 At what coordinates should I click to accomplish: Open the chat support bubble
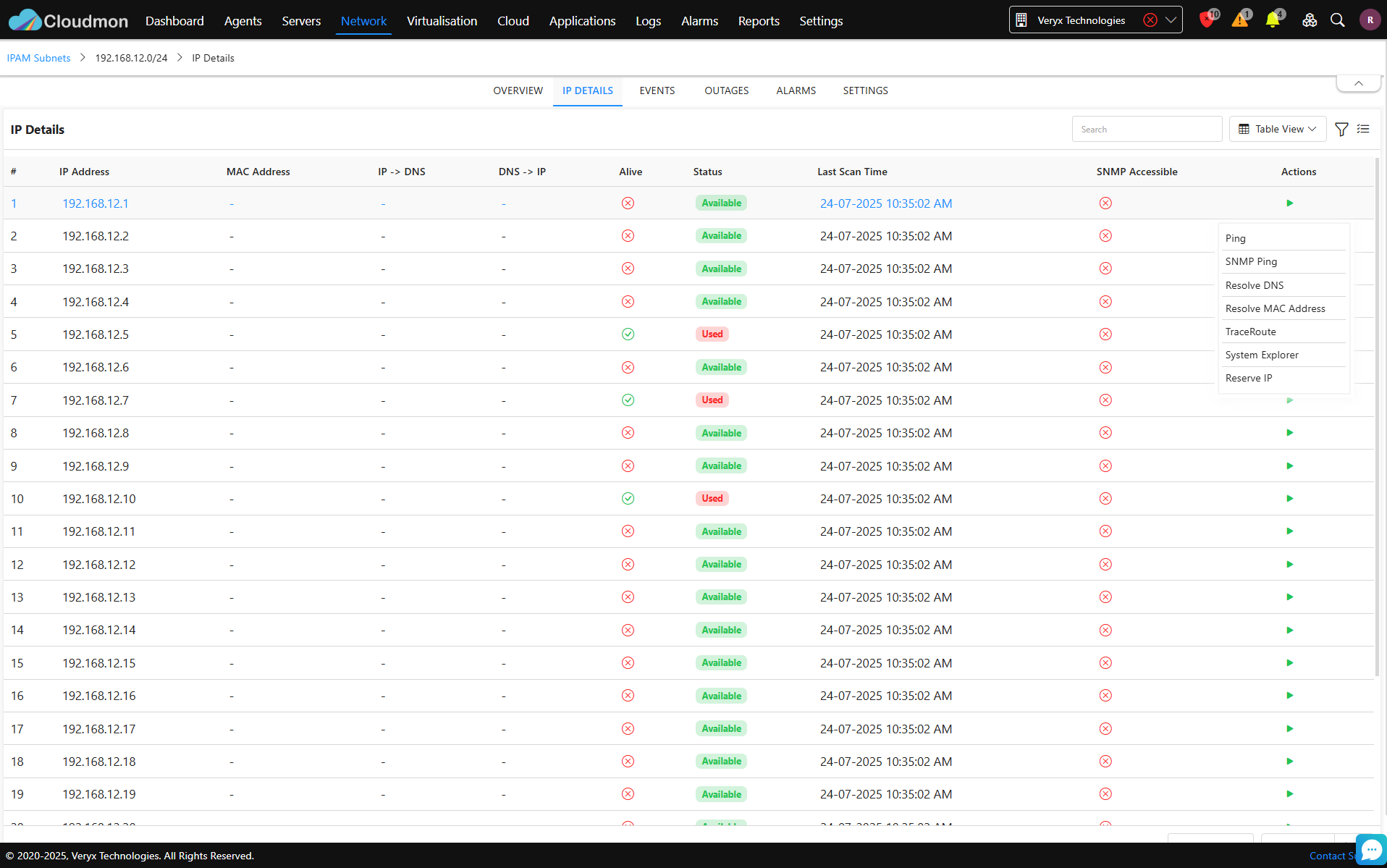tap(1371, 850)
